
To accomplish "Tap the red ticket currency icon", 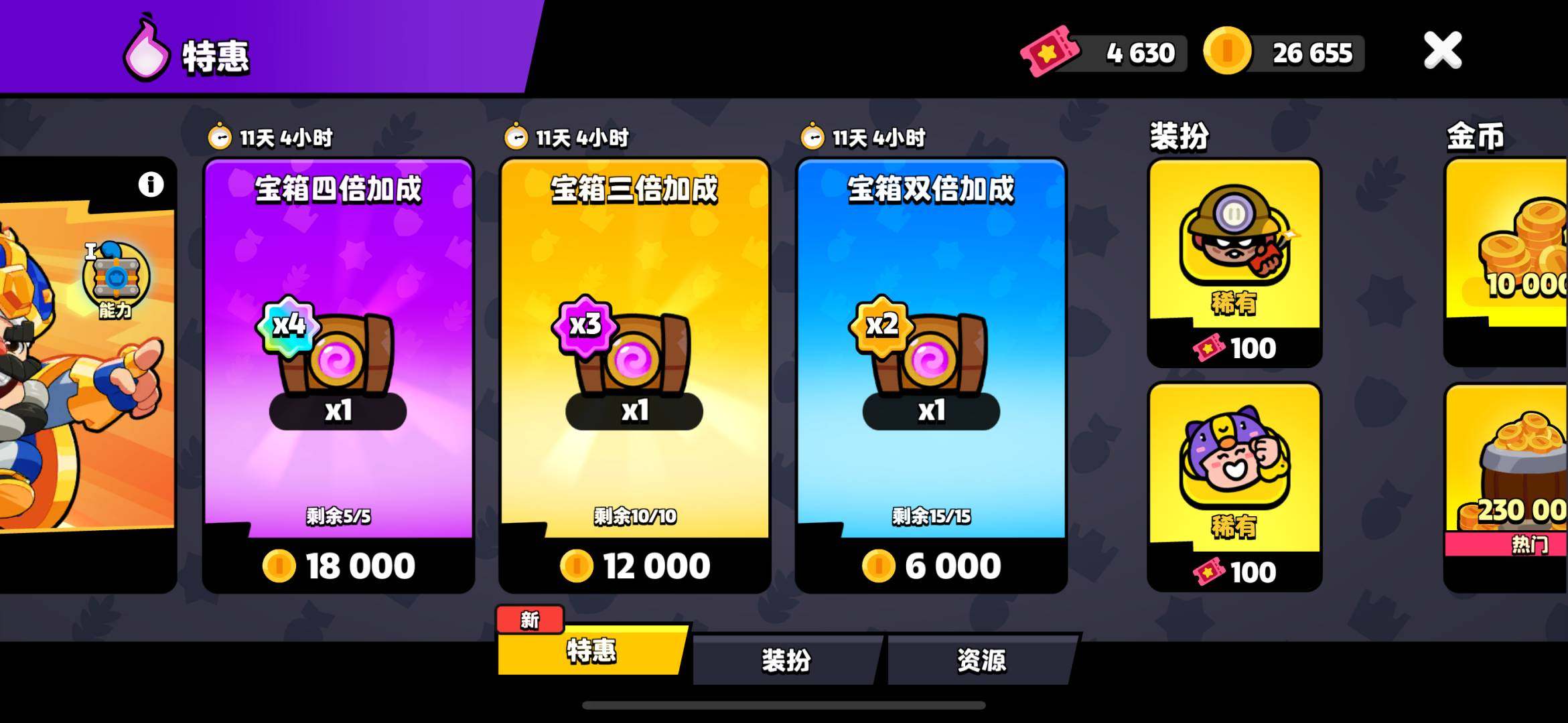I will 1049,52.
